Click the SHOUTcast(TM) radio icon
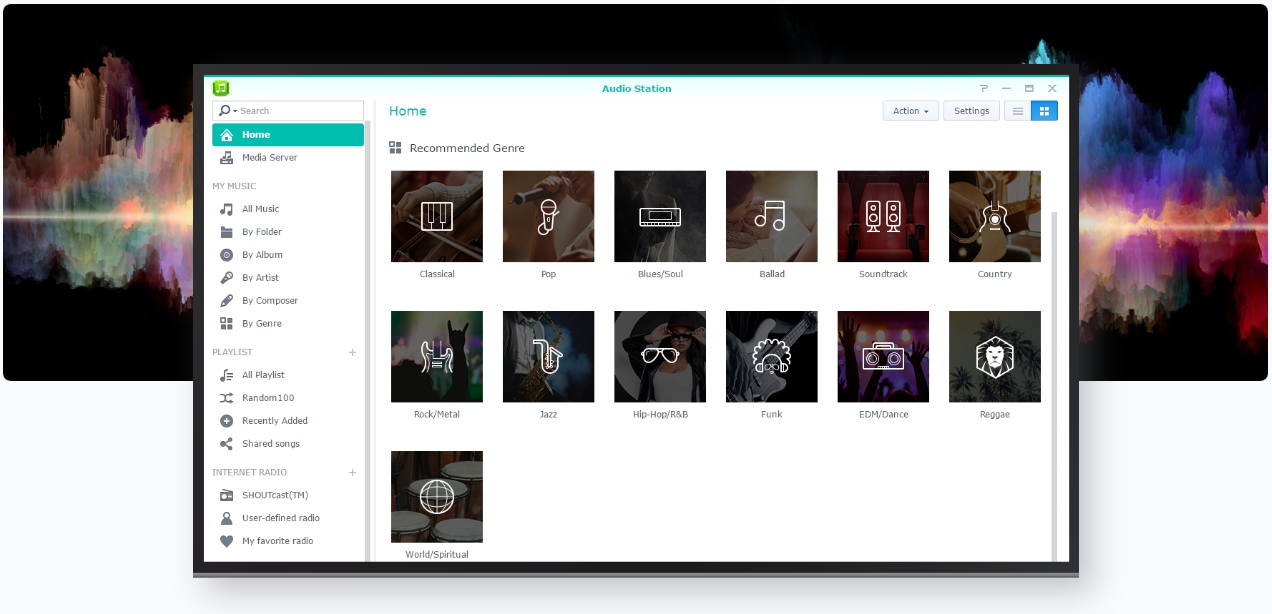The width and height of the screenshot is (1272, 614). coord(226,495)
